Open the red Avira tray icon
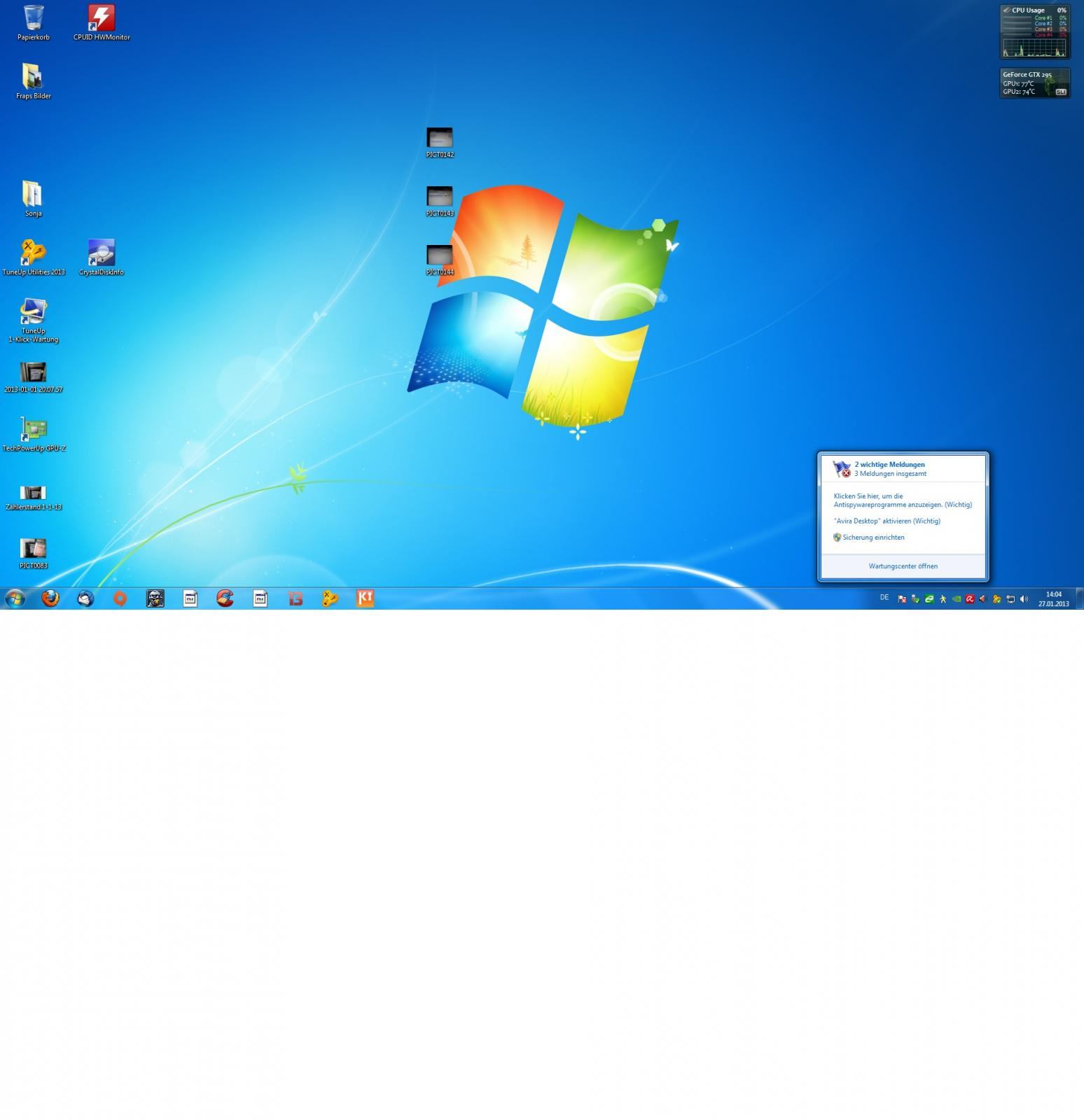This screenshot has width=1084, height=1120. tap(970, 599)
